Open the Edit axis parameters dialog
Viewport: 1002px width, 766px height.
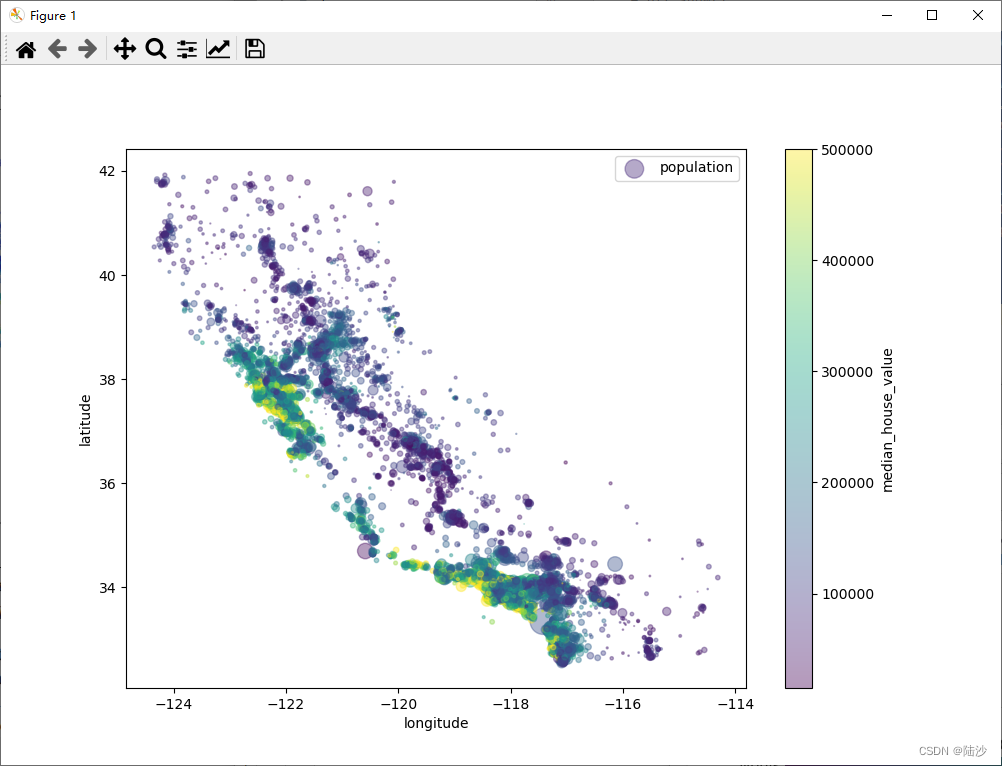(218, 49)
